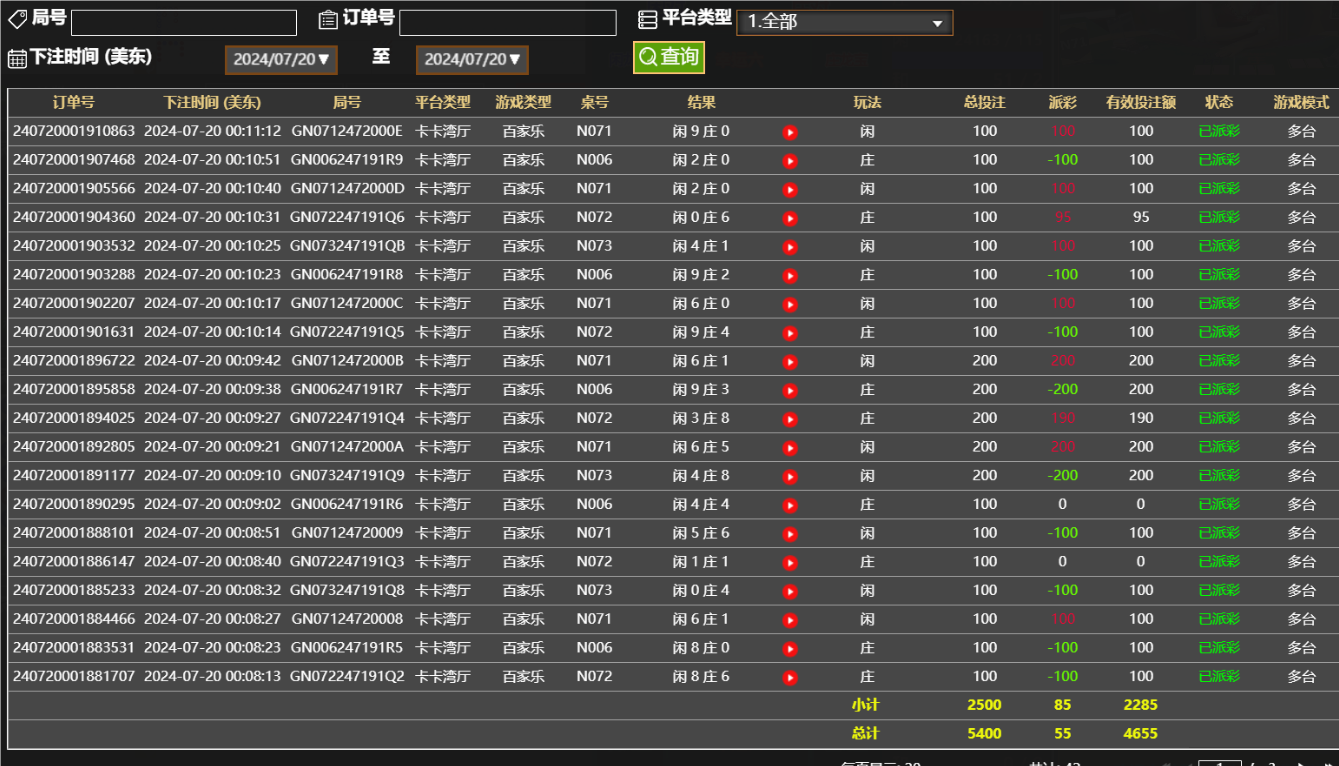The image size is (1339, 766).
Task: Open the start date dropdown 2024/07/20
Action: coord(280,59)
